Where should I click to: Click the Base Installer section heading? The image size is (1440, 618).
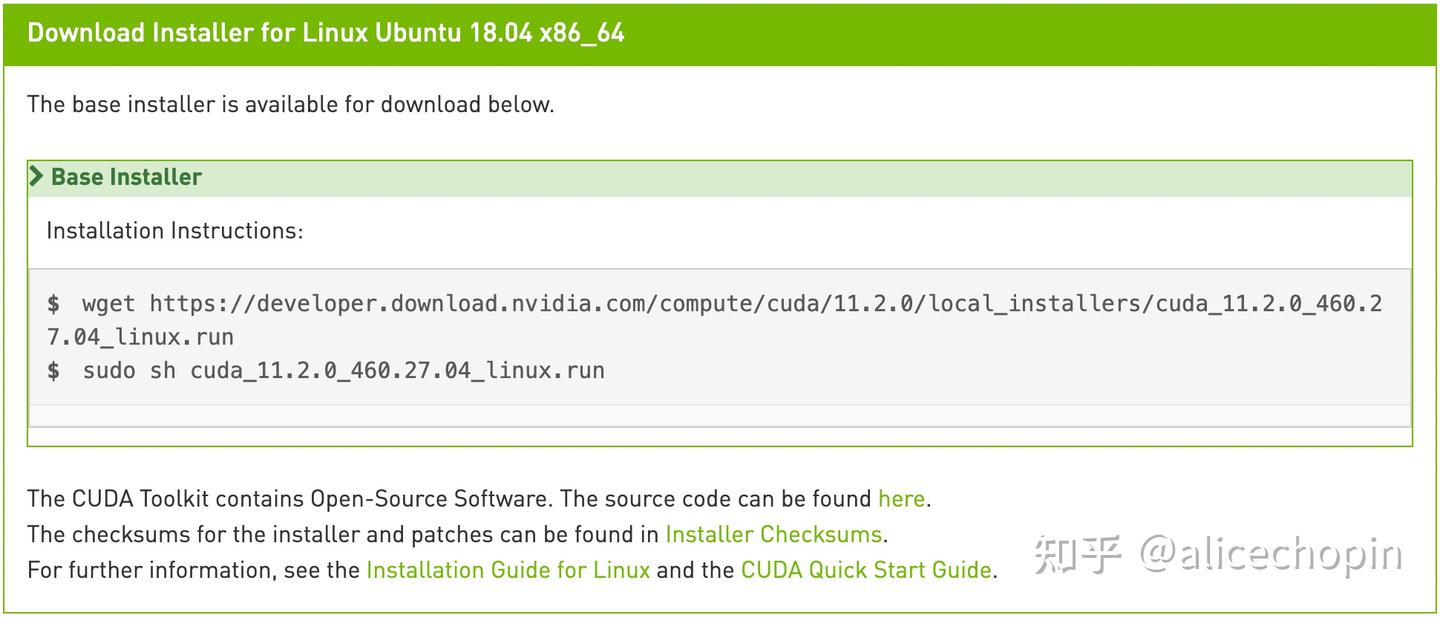(x=126, y=177)
